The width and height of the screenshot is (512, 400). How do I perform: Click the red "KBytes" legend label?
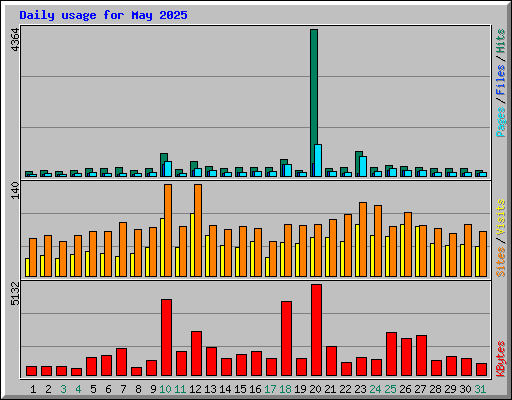(x=500, y=359)
